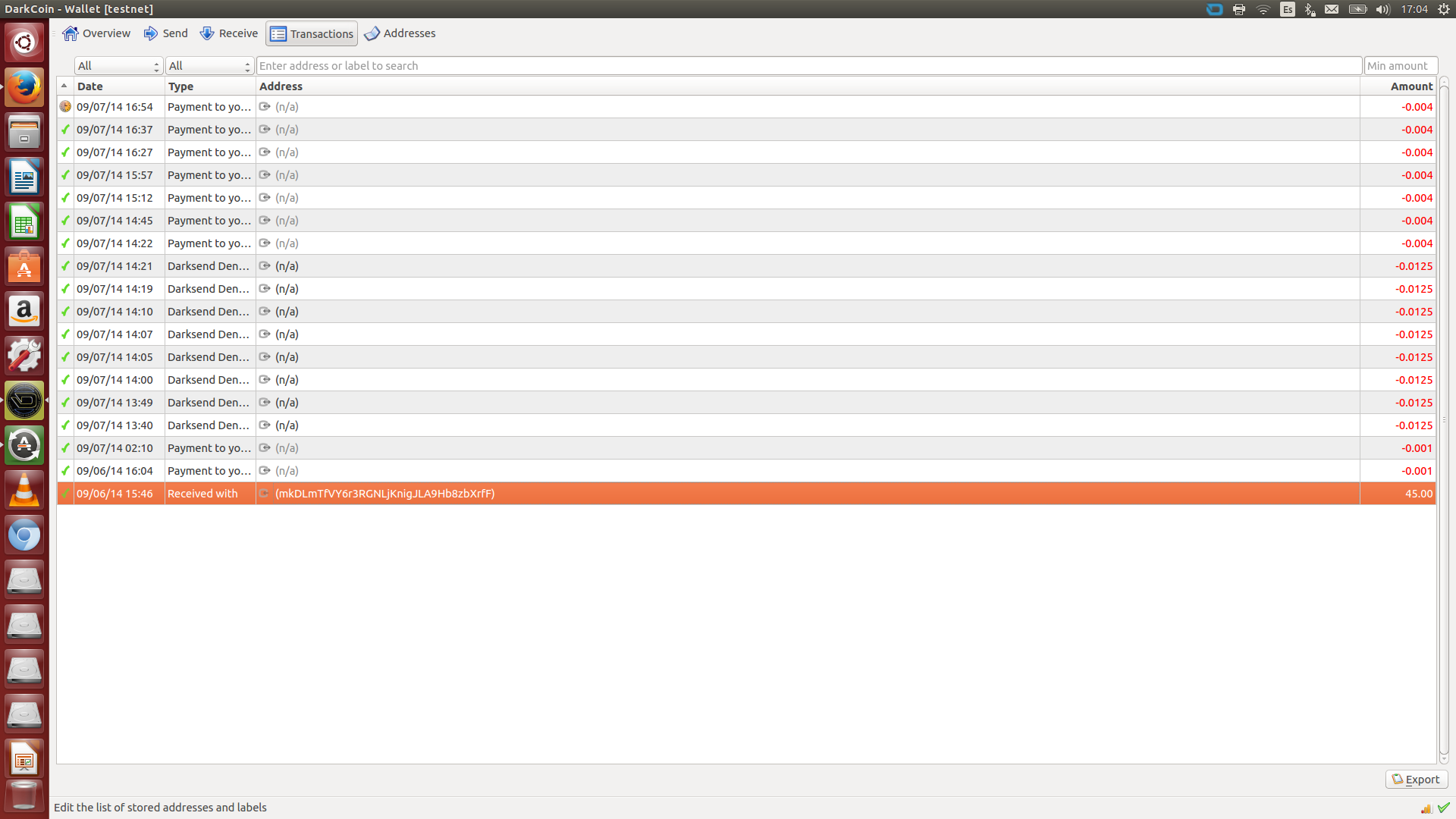
Task: Click the unconfirmed status icon at 16:54 row
Action: [65, 107]
